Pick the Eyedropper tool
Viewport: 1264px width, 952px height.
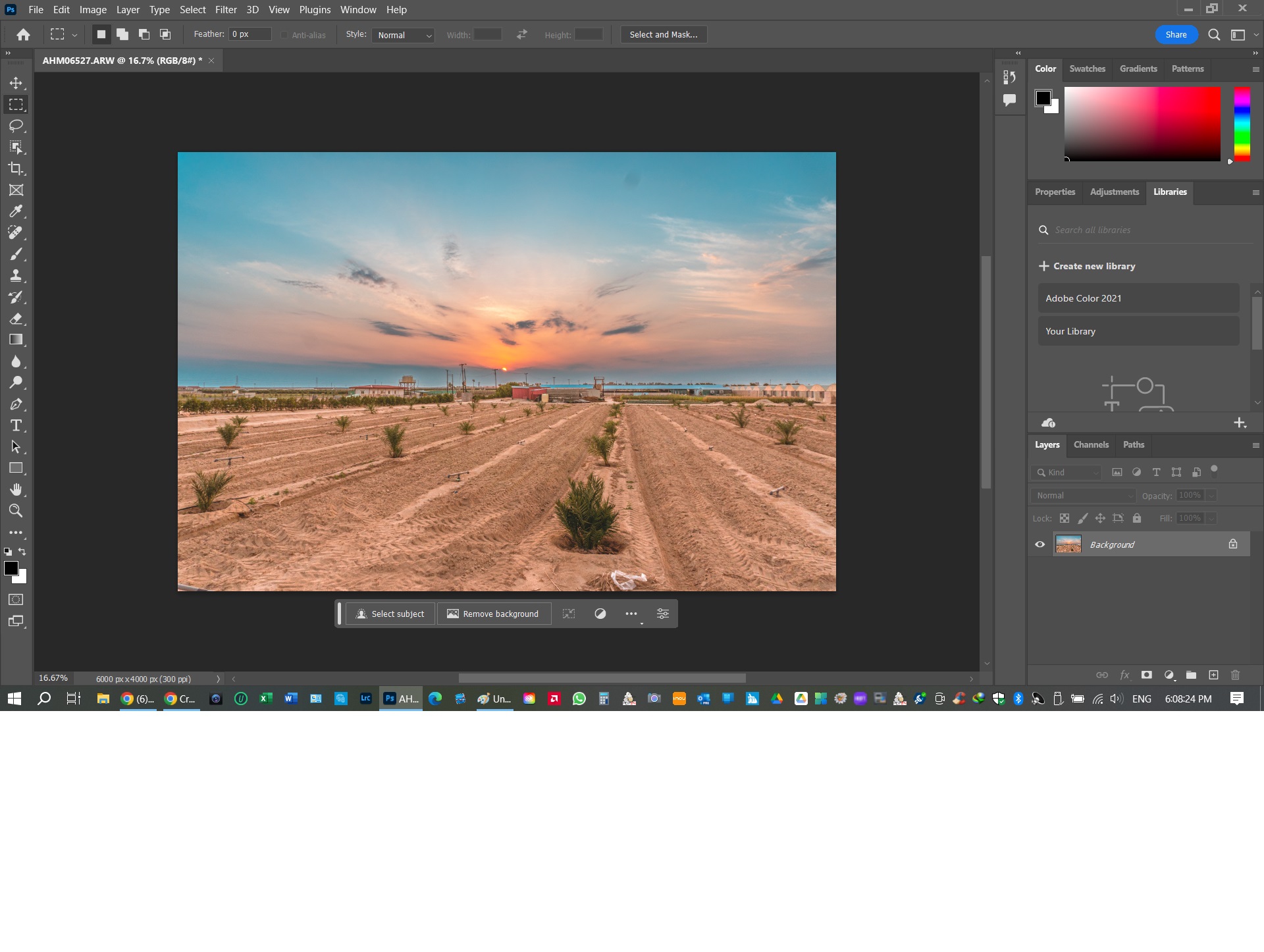17,211
